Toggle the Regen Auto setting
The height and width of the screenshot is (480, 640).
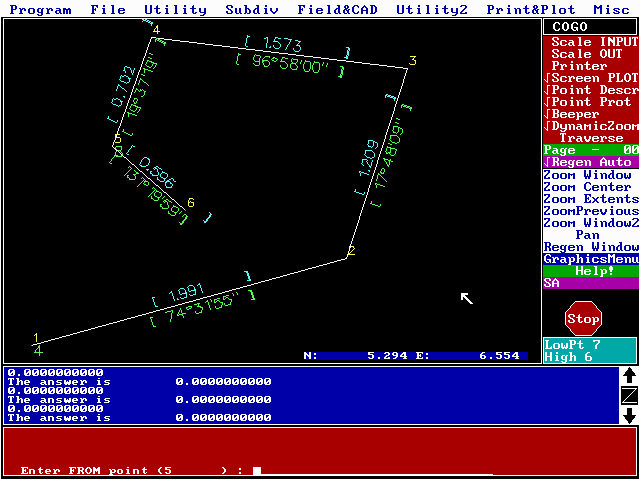click(x=590, y=162)
